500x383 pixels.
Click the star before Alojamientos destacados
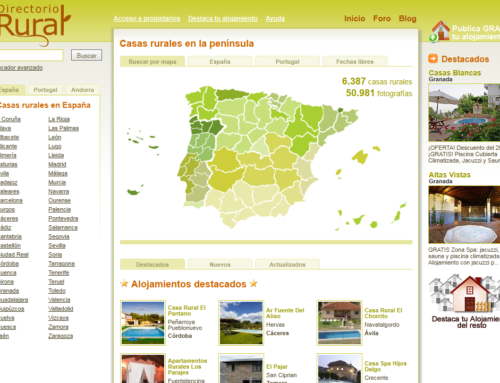point(124,283)
